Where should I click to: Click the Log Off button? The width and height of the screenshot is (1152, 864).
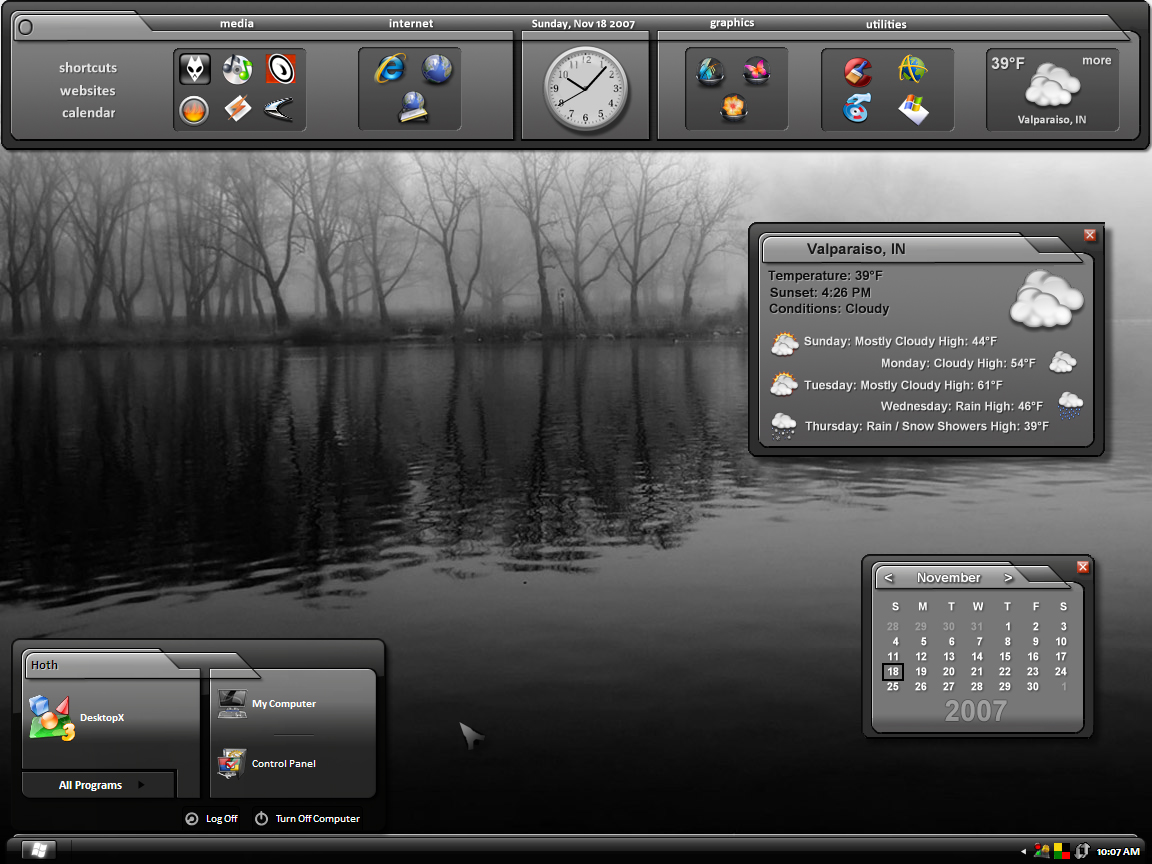coord(212,818)
